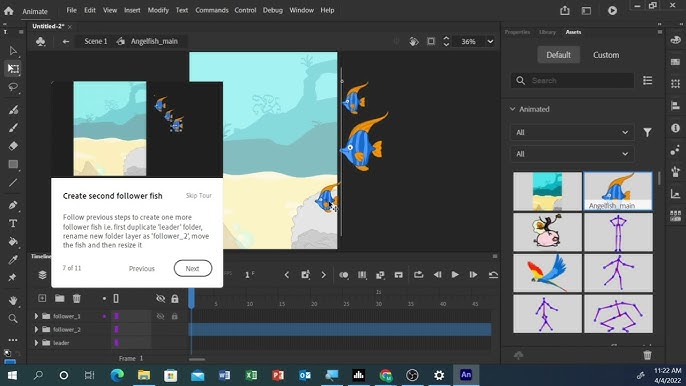Select the Zoom magnifier tool
Screen dimensions: 686x386
[x=13, y=319]
